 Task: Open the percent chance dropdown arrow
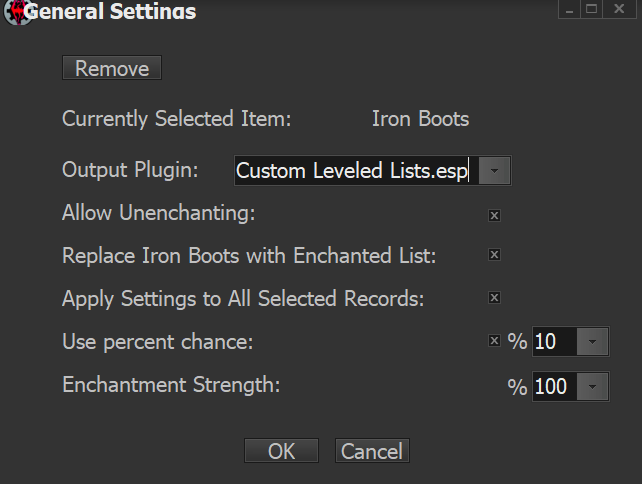click(x=592, y=342)
